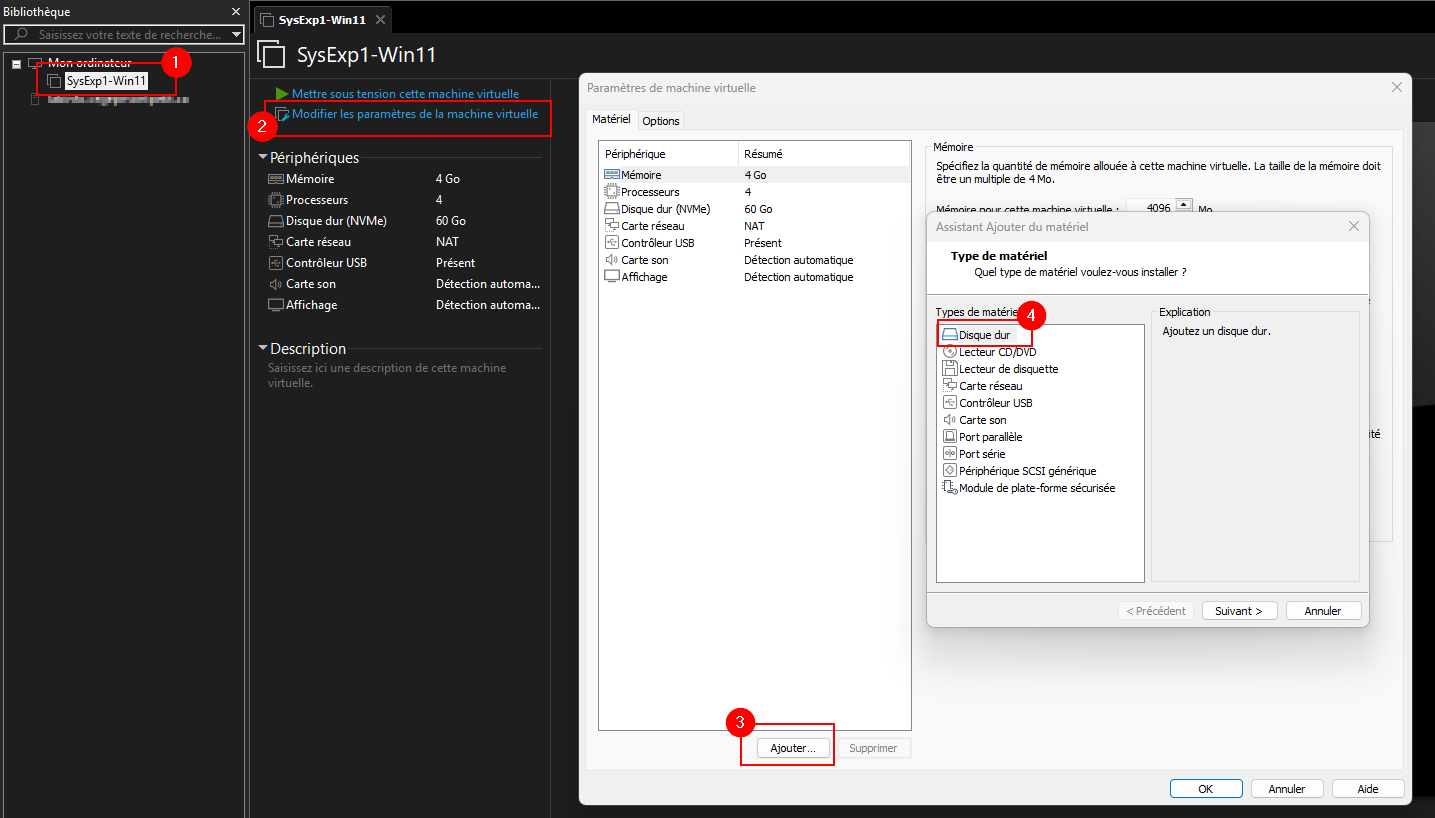
Task: Click the SysExp1-Win11 VM icon in library tree
Action: tap(55, 81)
